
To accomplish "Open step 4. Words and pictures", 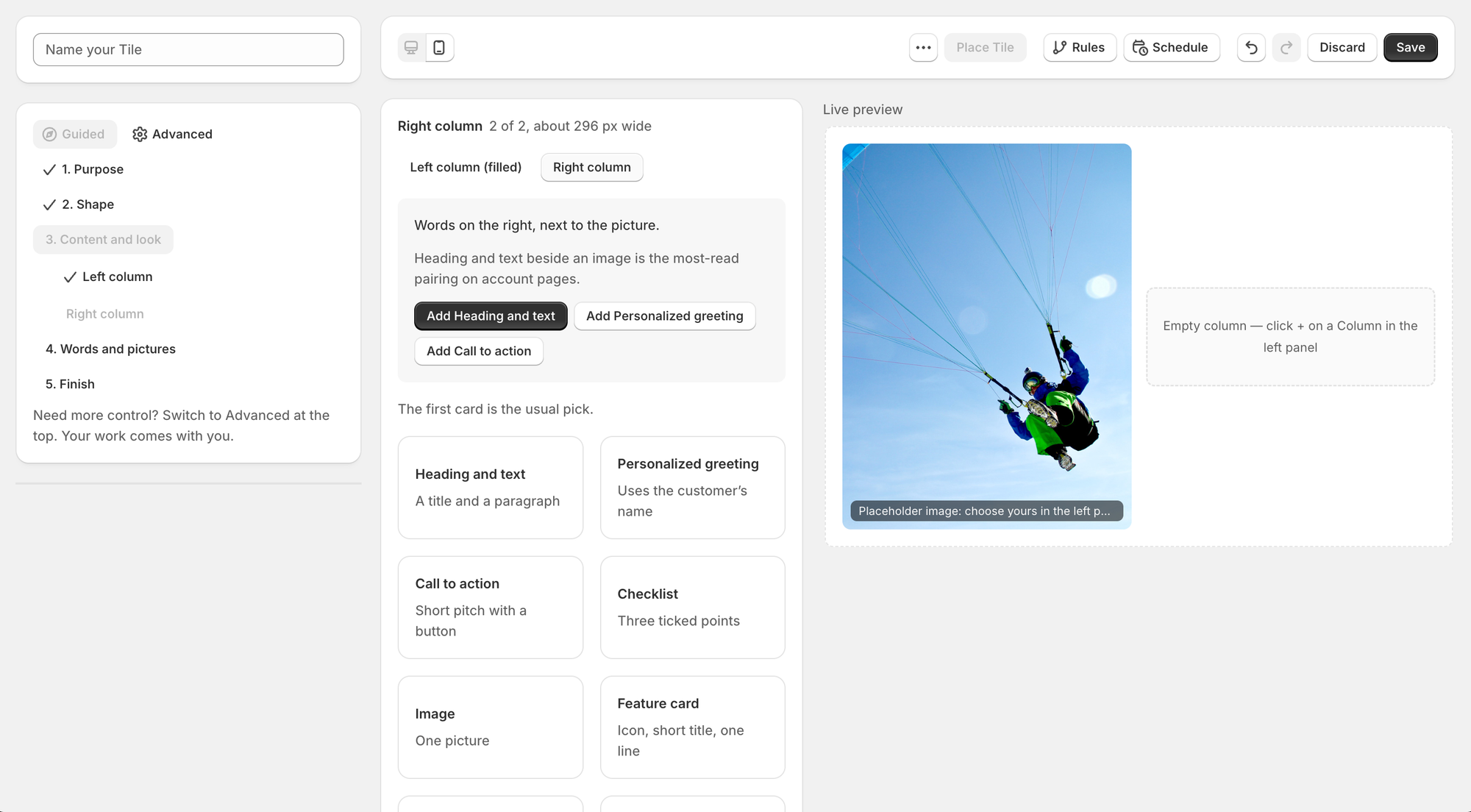I will pyautogui.click(x=110, y=349).
